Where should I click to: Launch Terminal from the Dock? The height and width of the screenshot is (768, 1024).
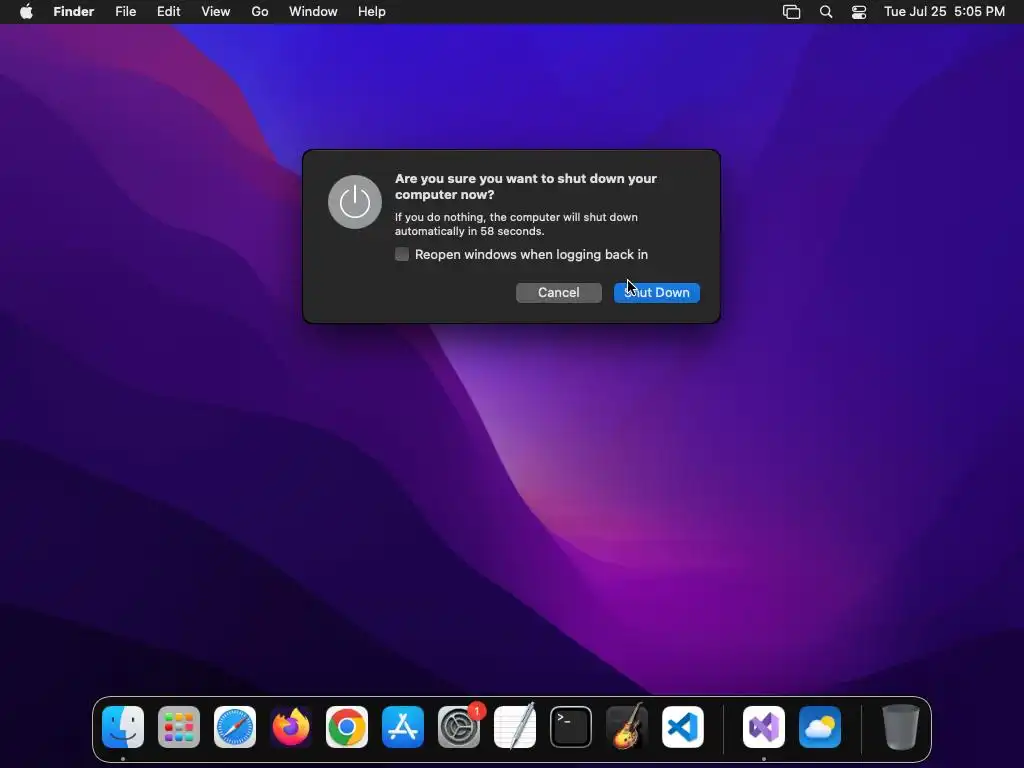[571, 727]
